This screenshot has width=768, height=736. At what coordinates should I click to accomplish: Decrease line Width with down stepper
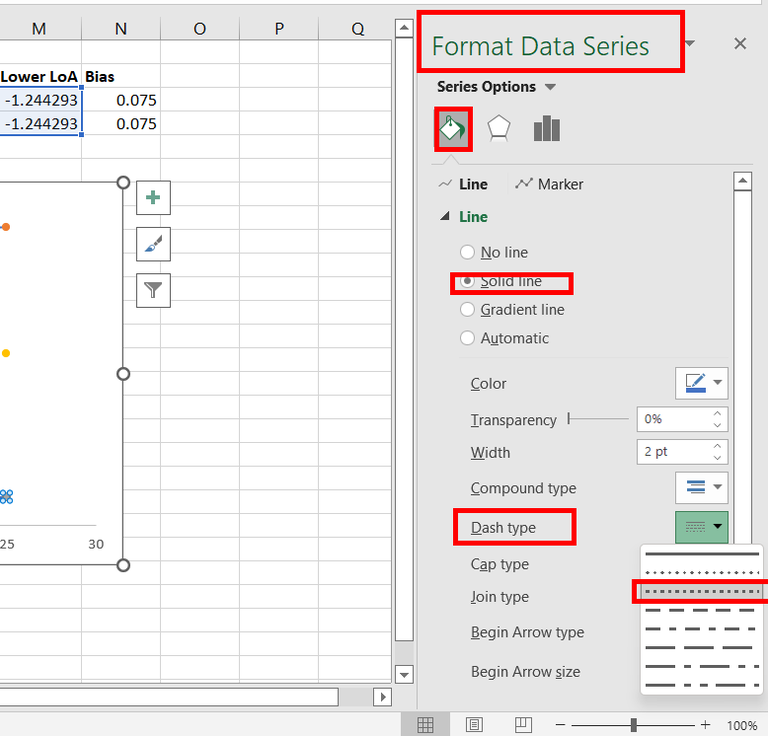point(717,458)
